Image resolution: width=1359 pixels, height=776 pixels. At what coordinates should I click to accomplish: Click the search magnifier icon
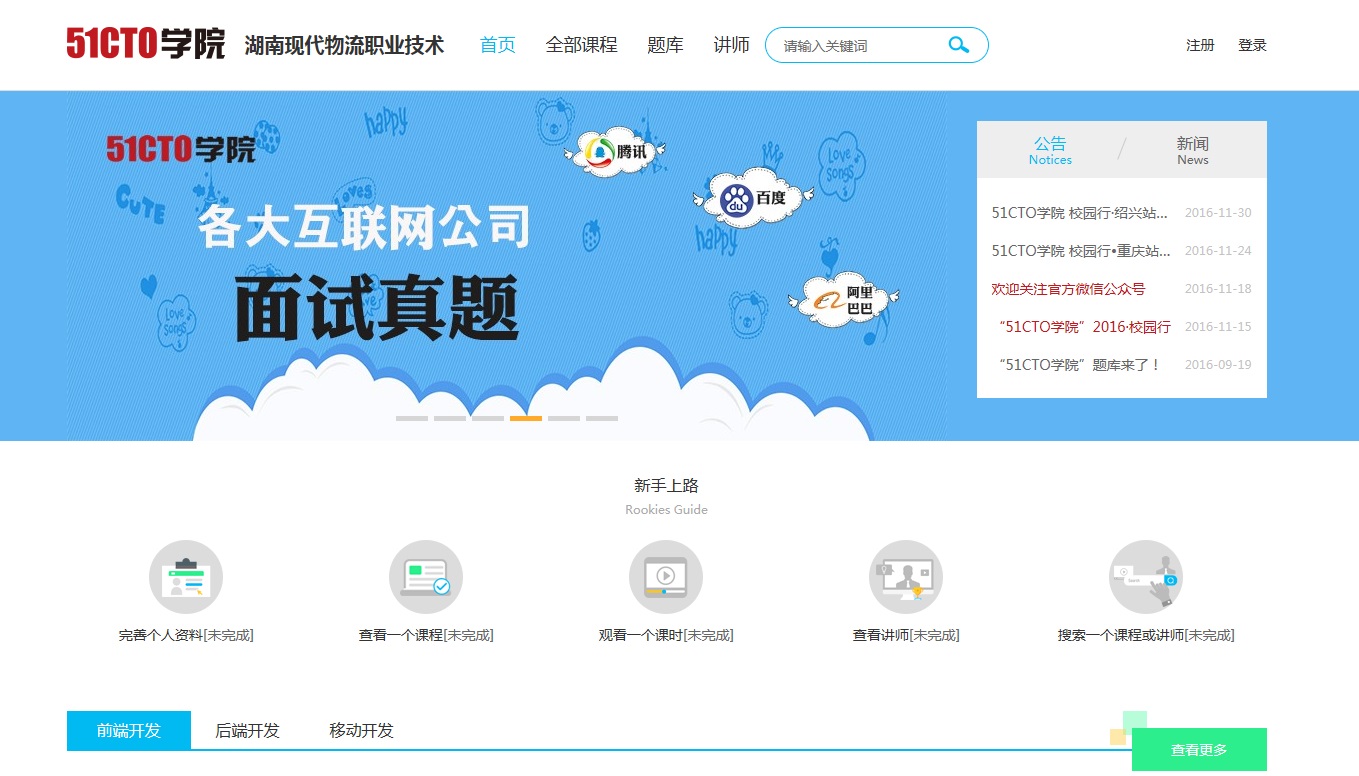click(x=958, y=45)
